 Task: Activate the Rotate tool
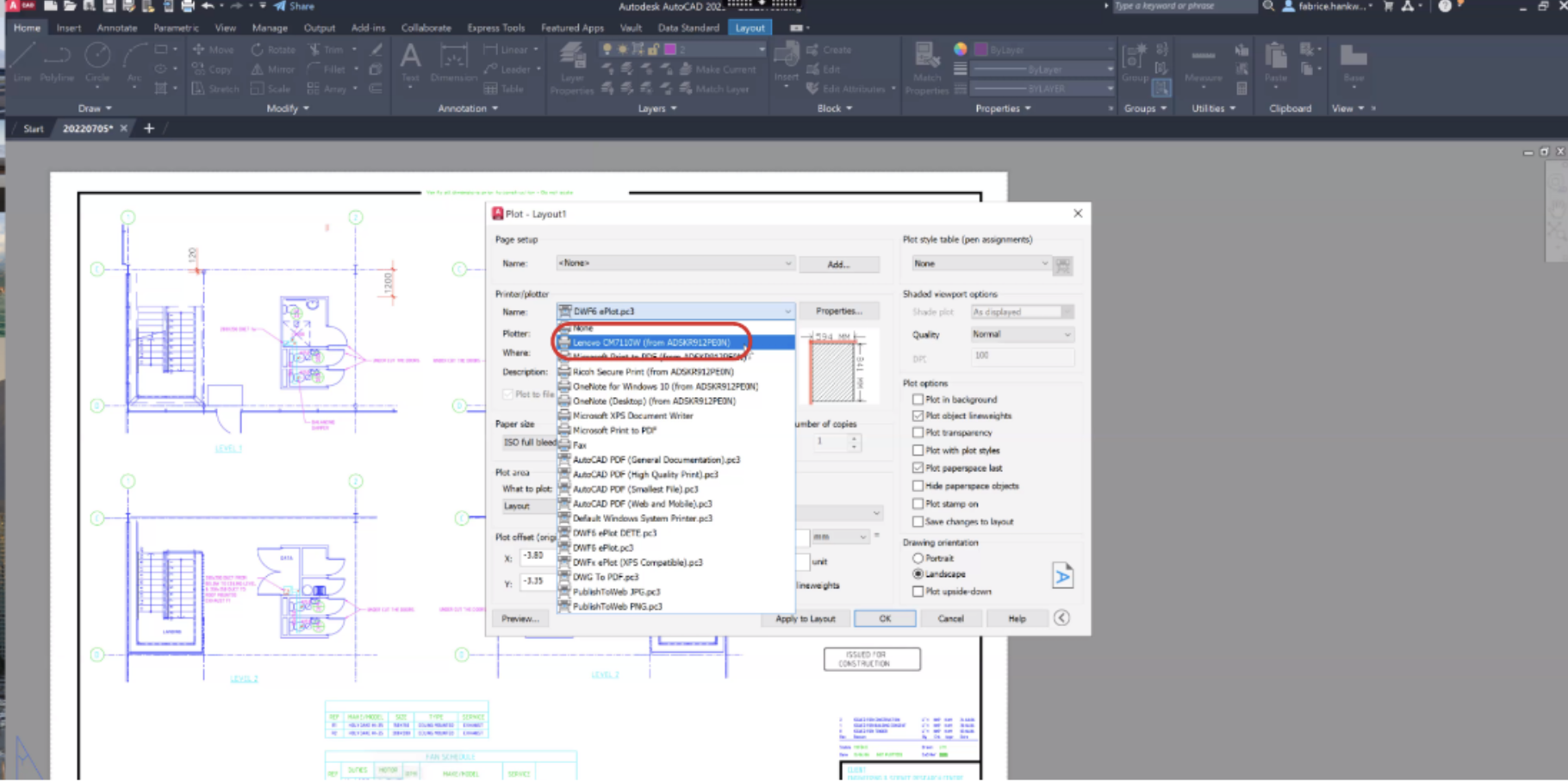click(x=272, y=50)
